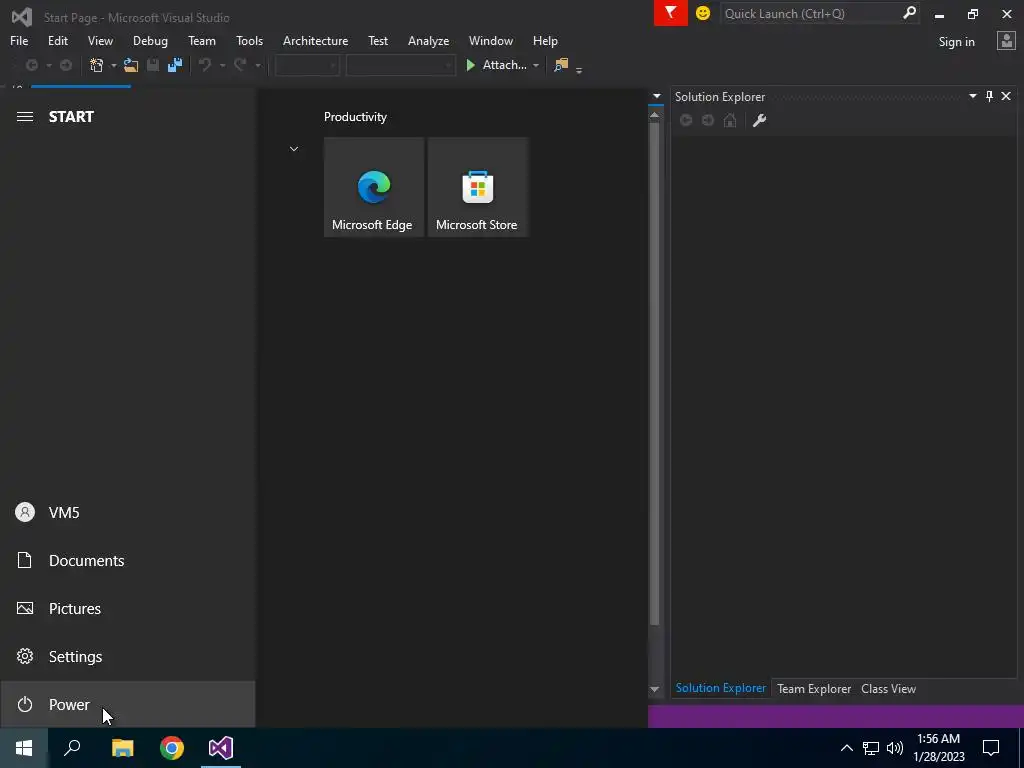Open the File menu

[19, 40]
